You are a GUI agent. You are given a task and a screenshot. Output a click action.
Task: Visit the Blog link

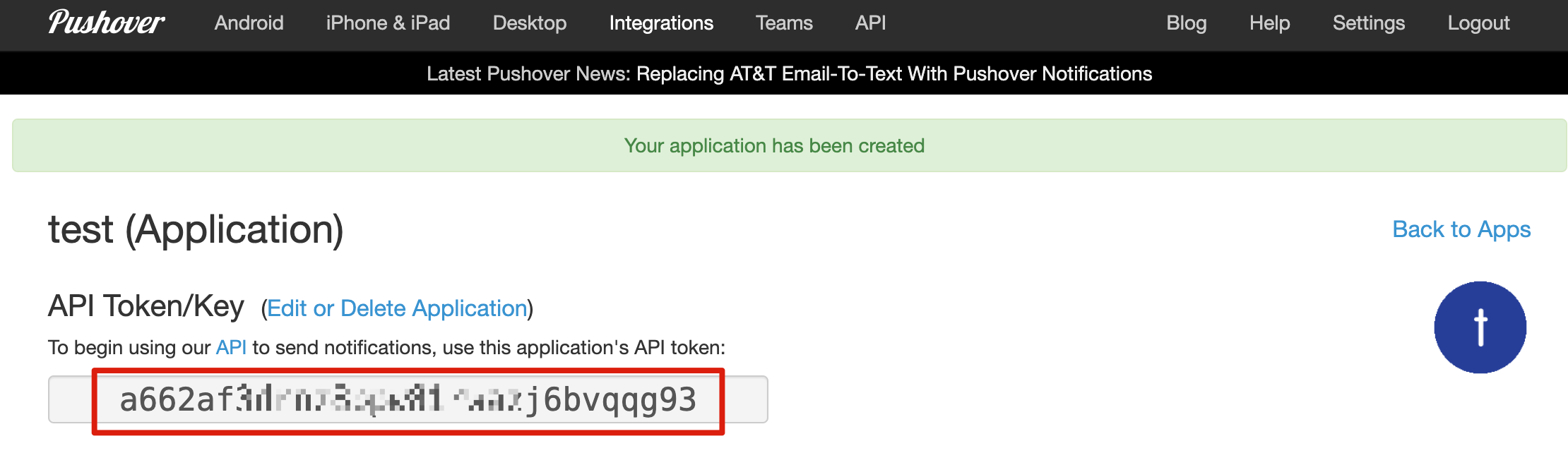tap(1187, 23)
